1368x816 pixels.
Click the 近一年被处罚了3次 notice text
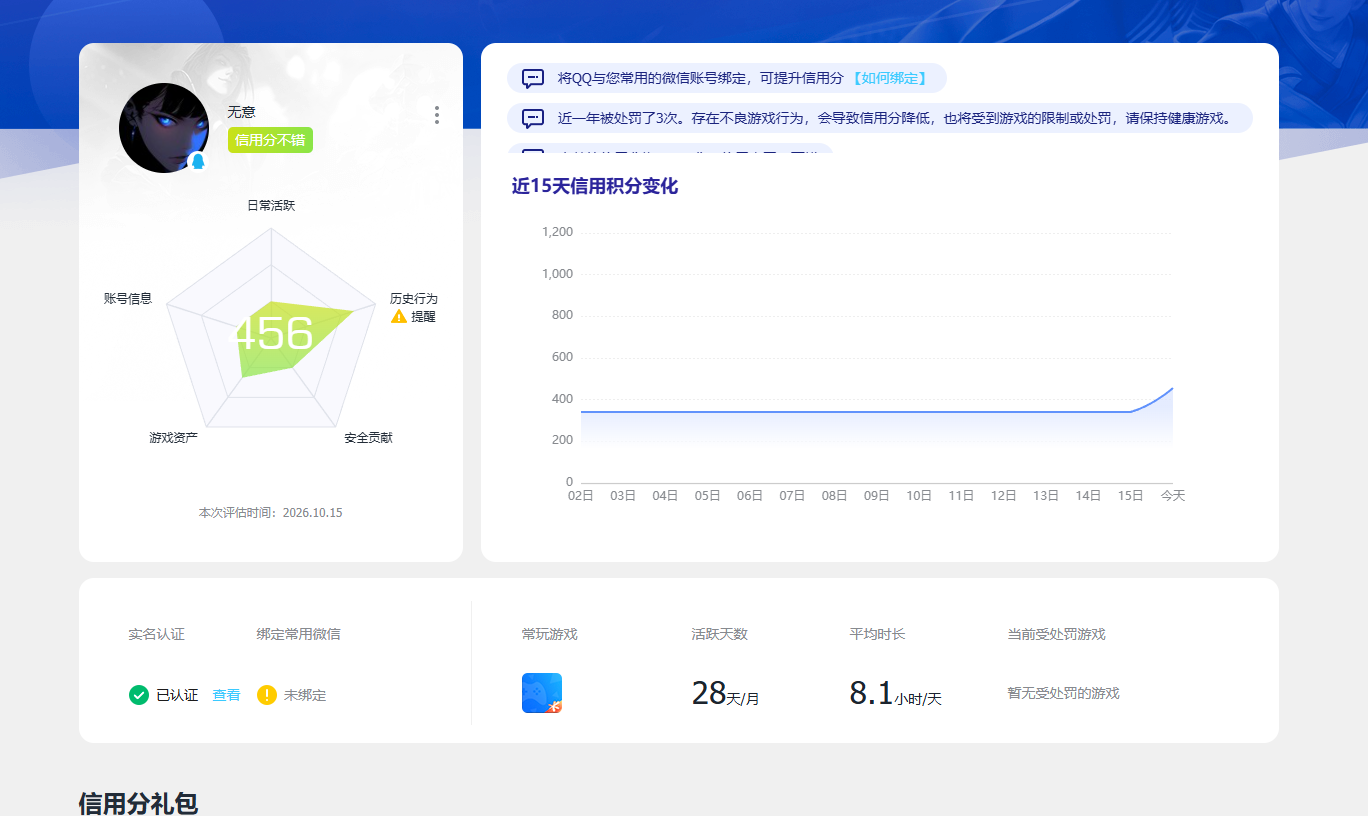click(x=894, y=118)
